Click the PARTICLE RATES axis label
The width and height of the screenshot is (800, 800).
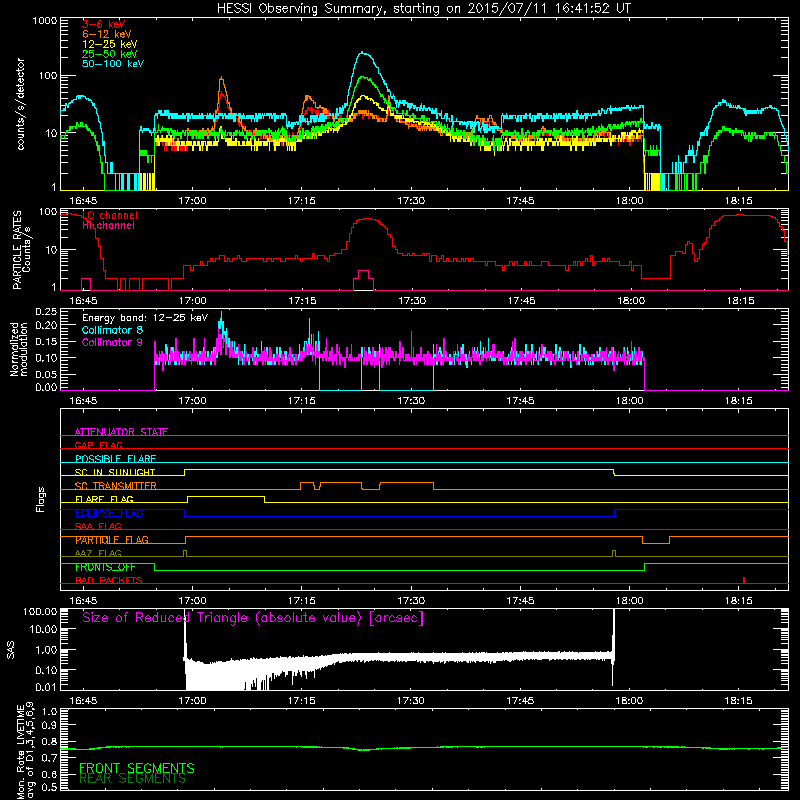click(17, 250)
